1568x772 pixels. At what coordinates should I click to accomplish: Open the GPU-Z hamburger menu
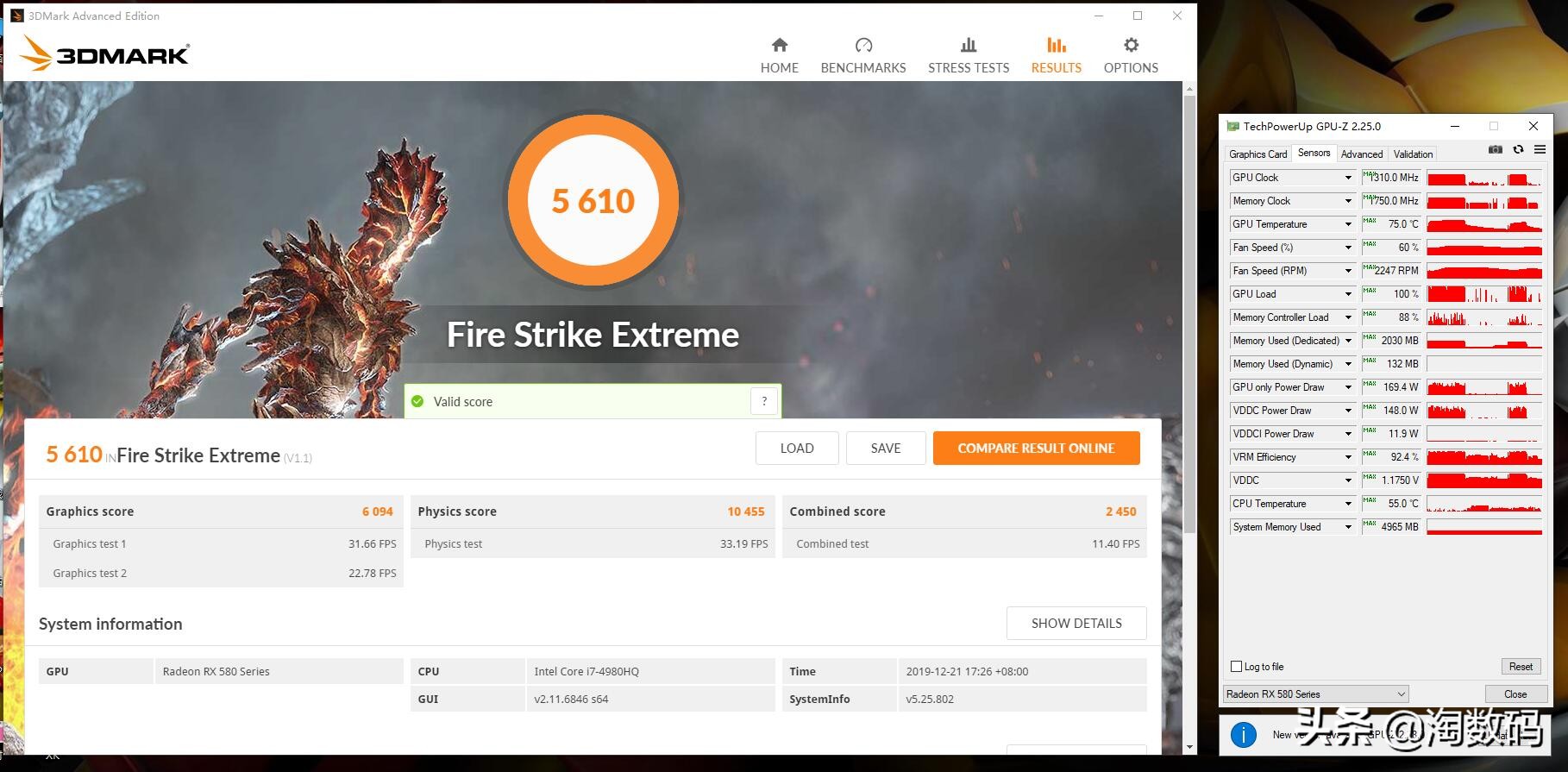pyautogui.click(x=1540, y=150)
